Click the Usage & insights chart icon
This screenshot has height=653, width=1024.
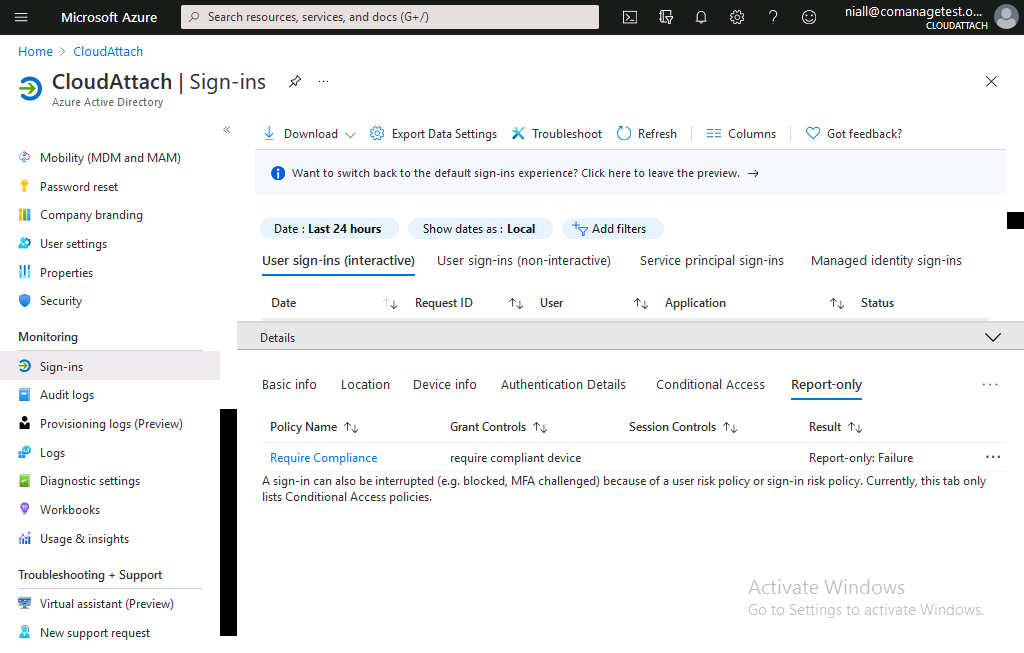pos(25,538)
